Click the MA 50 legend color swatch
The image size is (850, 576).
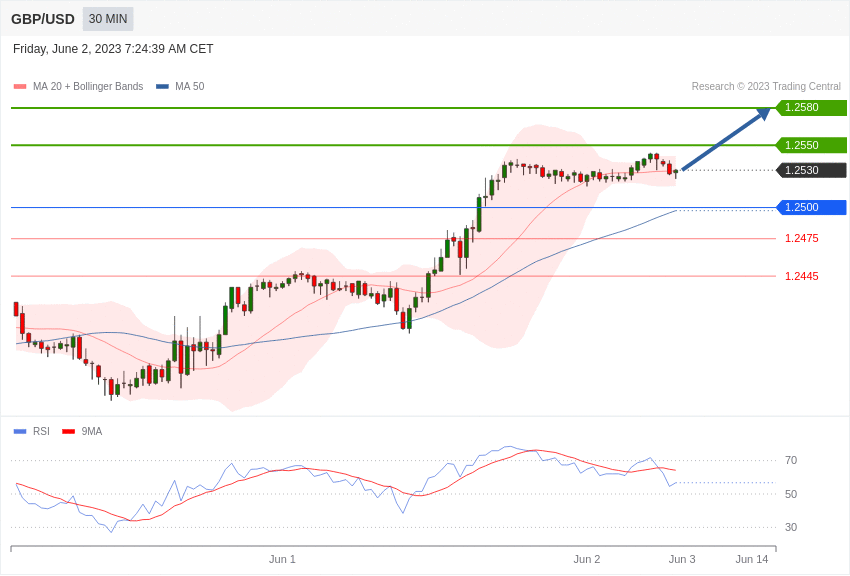click(162, 86)
